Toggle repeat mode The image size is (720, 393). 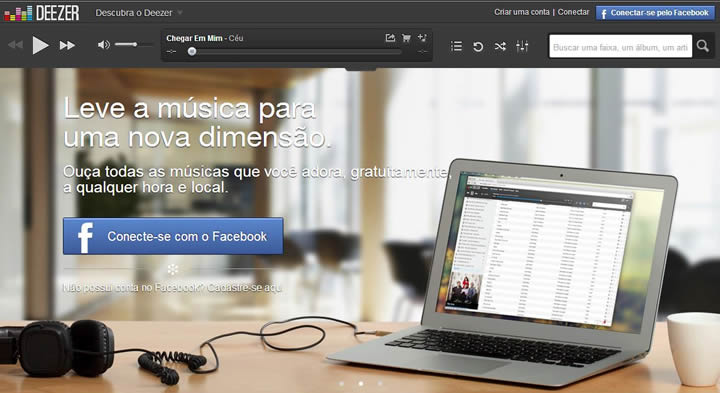click(x=478, y=46)
